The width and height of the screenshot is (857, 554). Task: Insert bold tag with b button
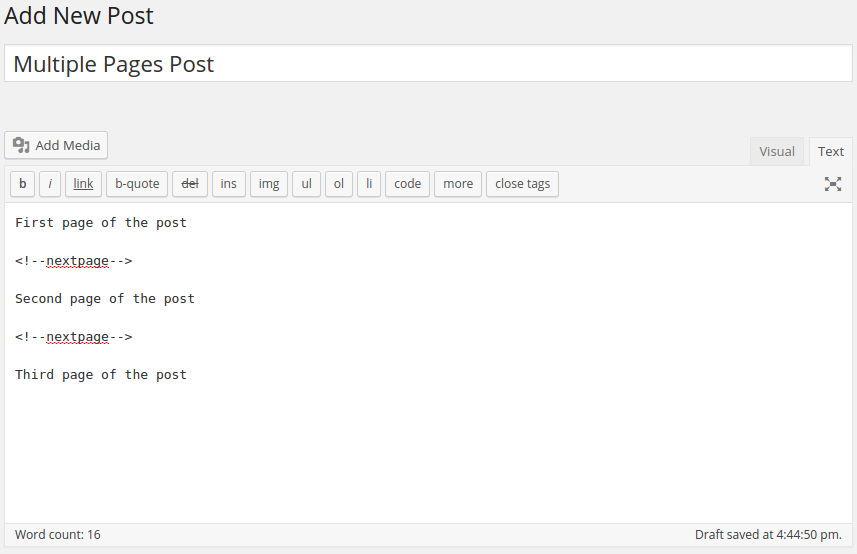point(22,184)
